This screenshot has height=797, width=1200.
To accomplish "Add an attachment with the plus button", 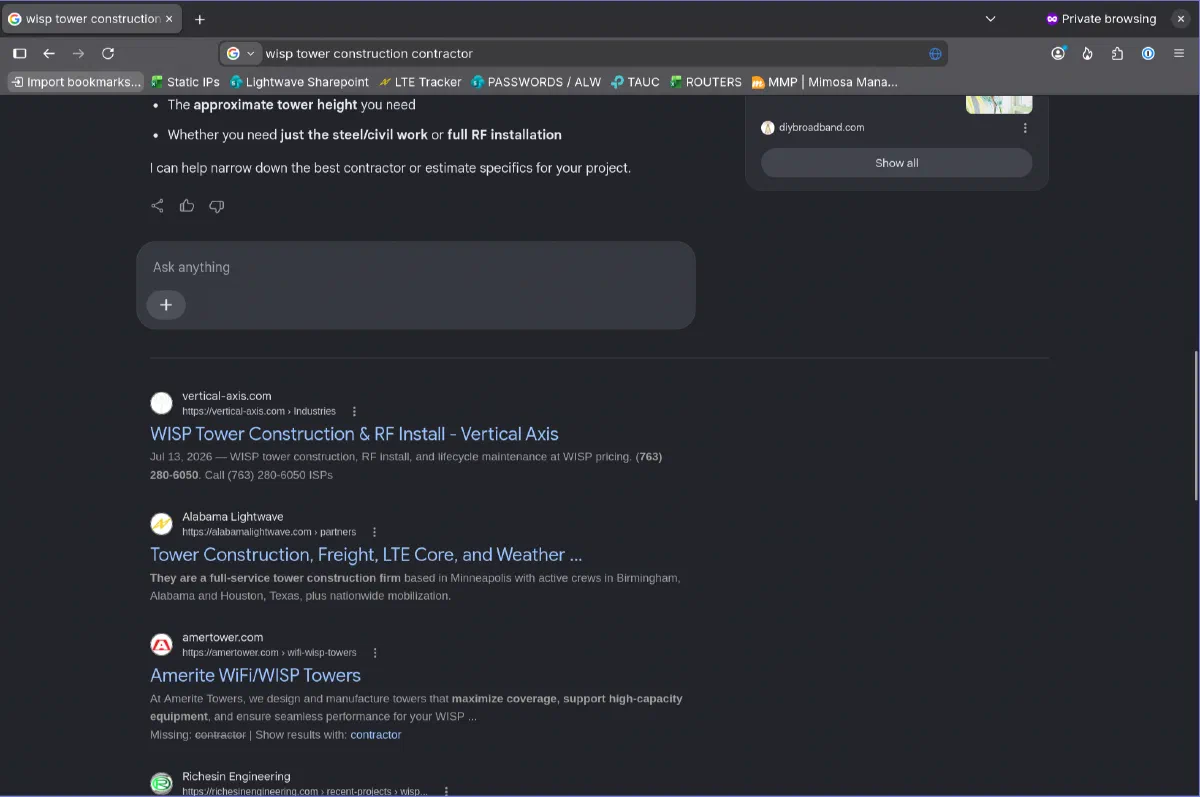I will point(166,305).
